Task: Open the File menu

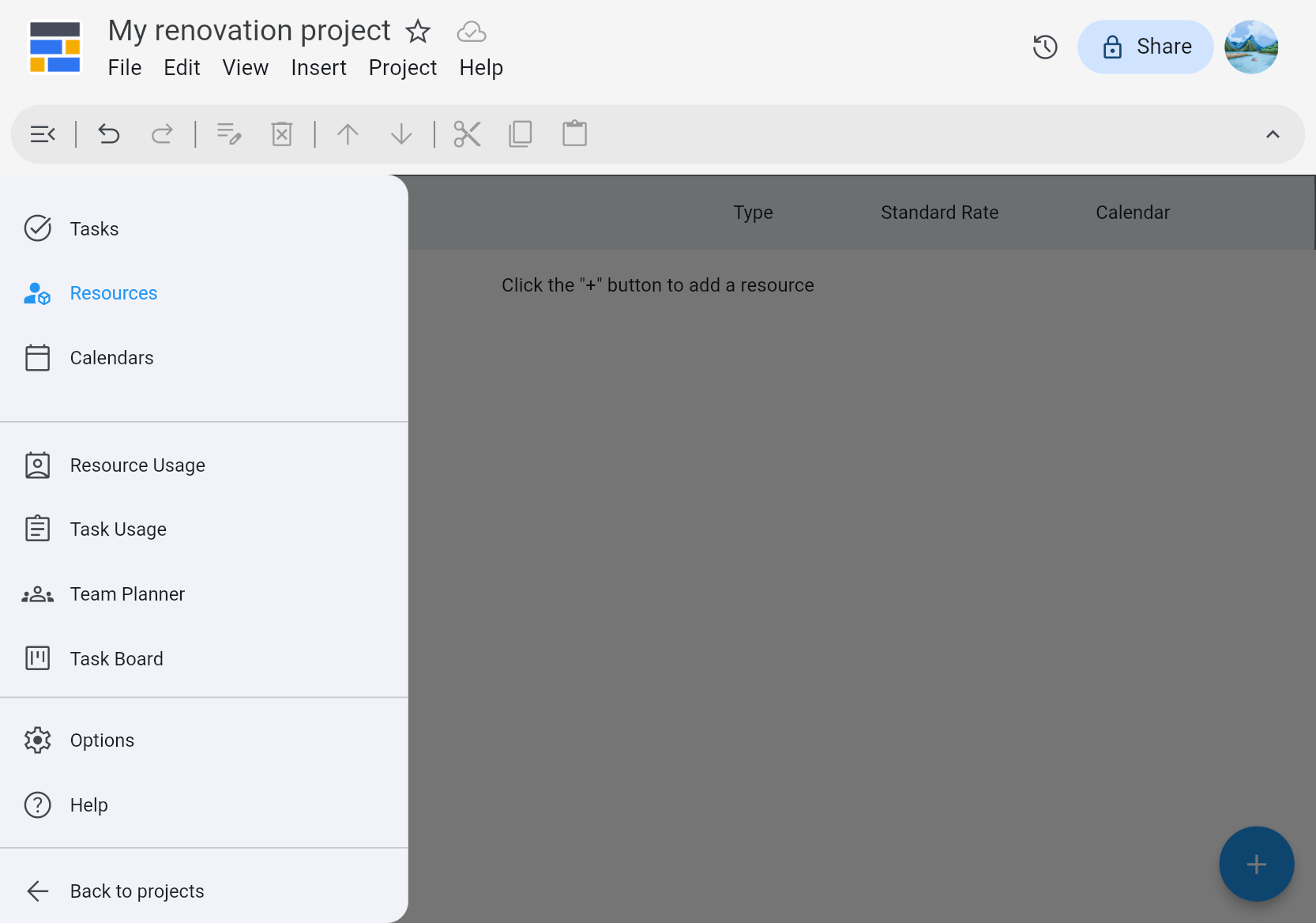Action: pyautogui.click(x=125, y=68)
